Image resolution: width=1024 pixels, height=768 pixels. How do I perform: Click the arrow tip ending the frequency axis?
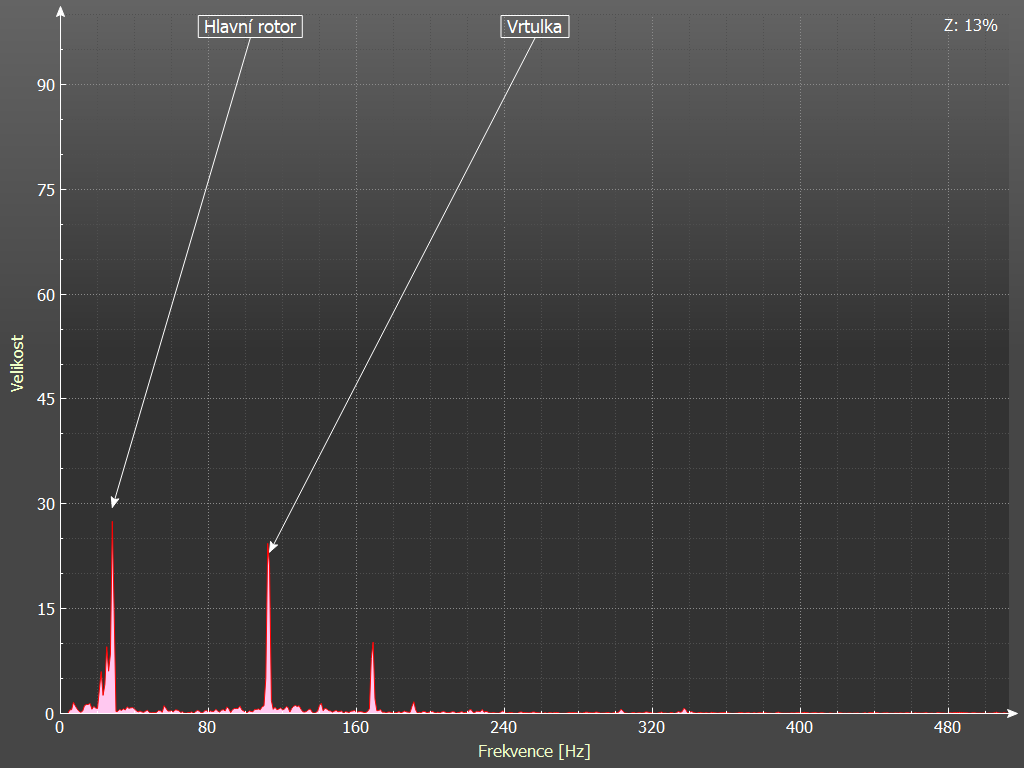point(1012,713)
